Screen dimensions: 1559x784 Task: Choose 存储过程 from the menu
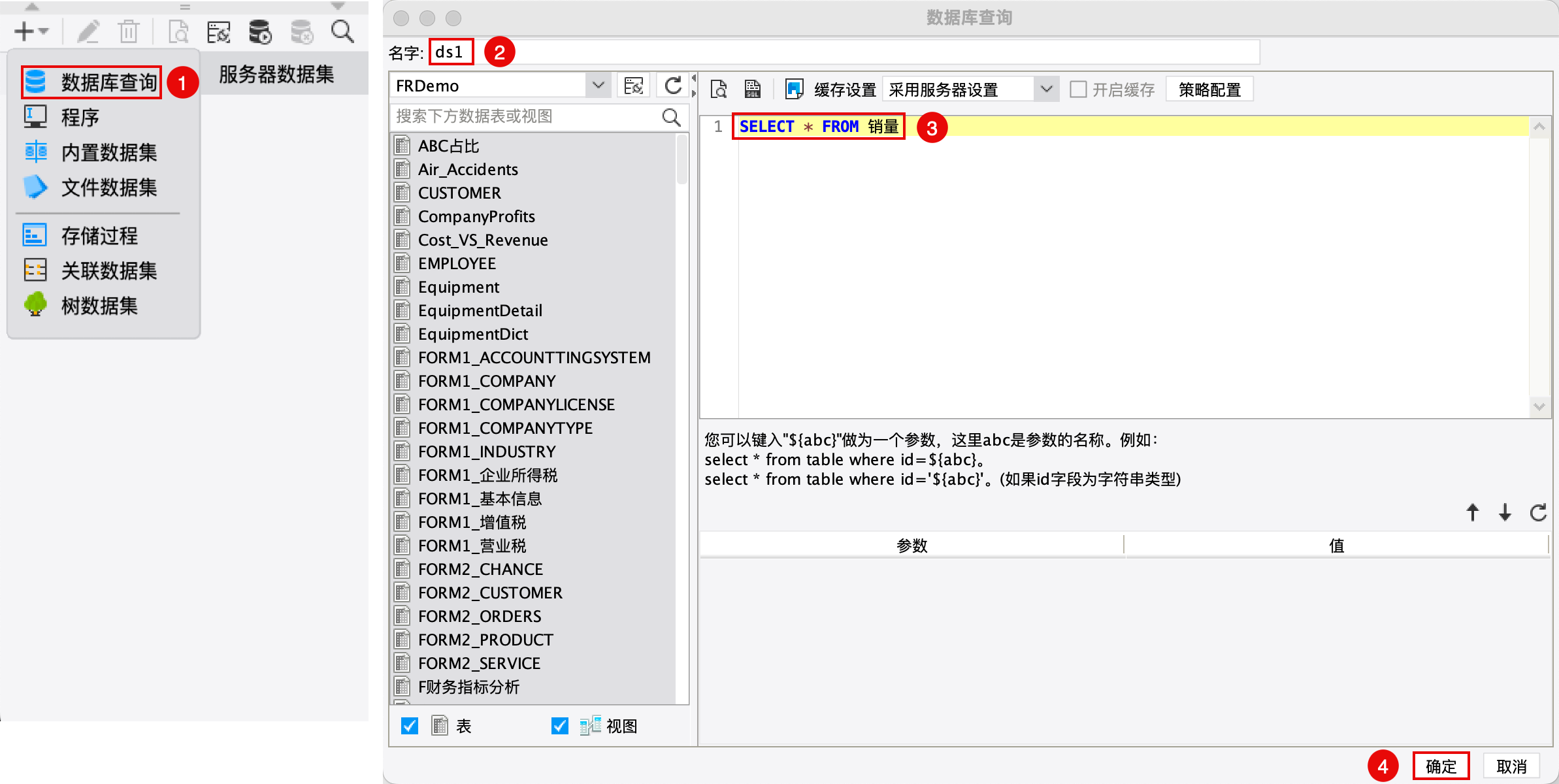click(x=99, y=236)
